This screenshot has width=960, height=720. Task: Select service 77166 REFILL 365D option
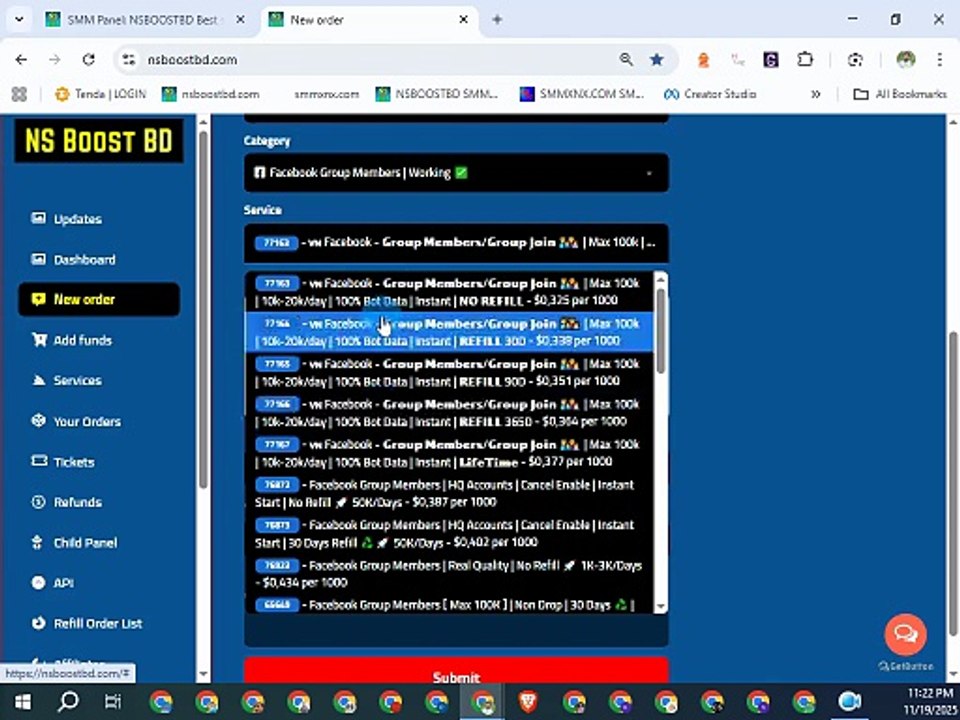click(449, 413)
